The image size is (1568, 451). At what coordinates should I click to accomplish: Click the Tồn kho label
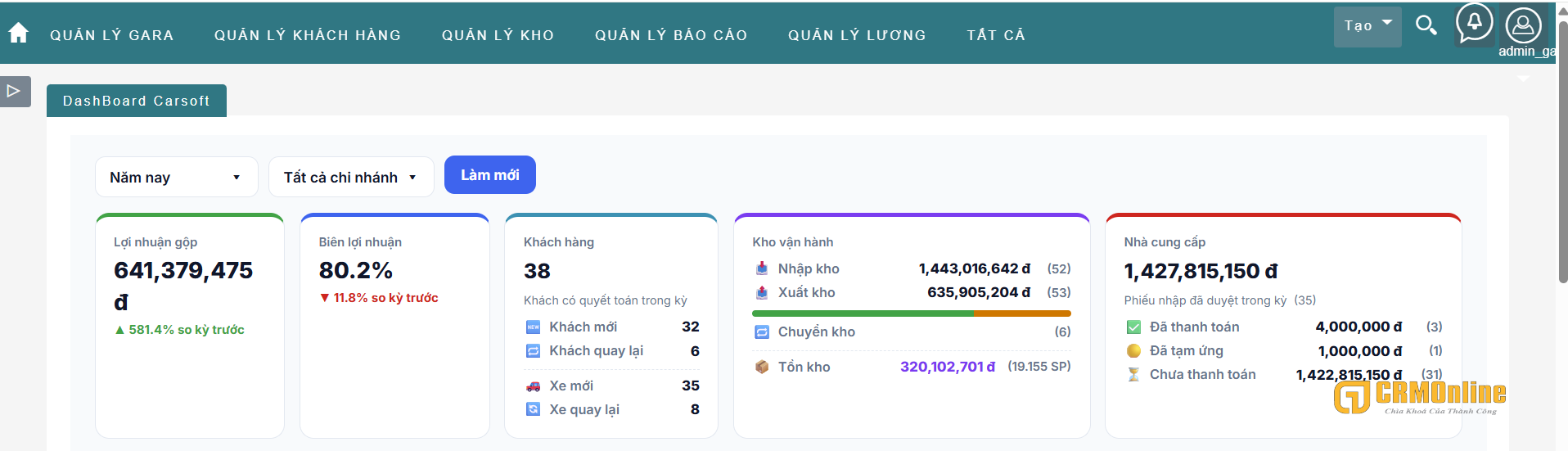coord(804,367)
